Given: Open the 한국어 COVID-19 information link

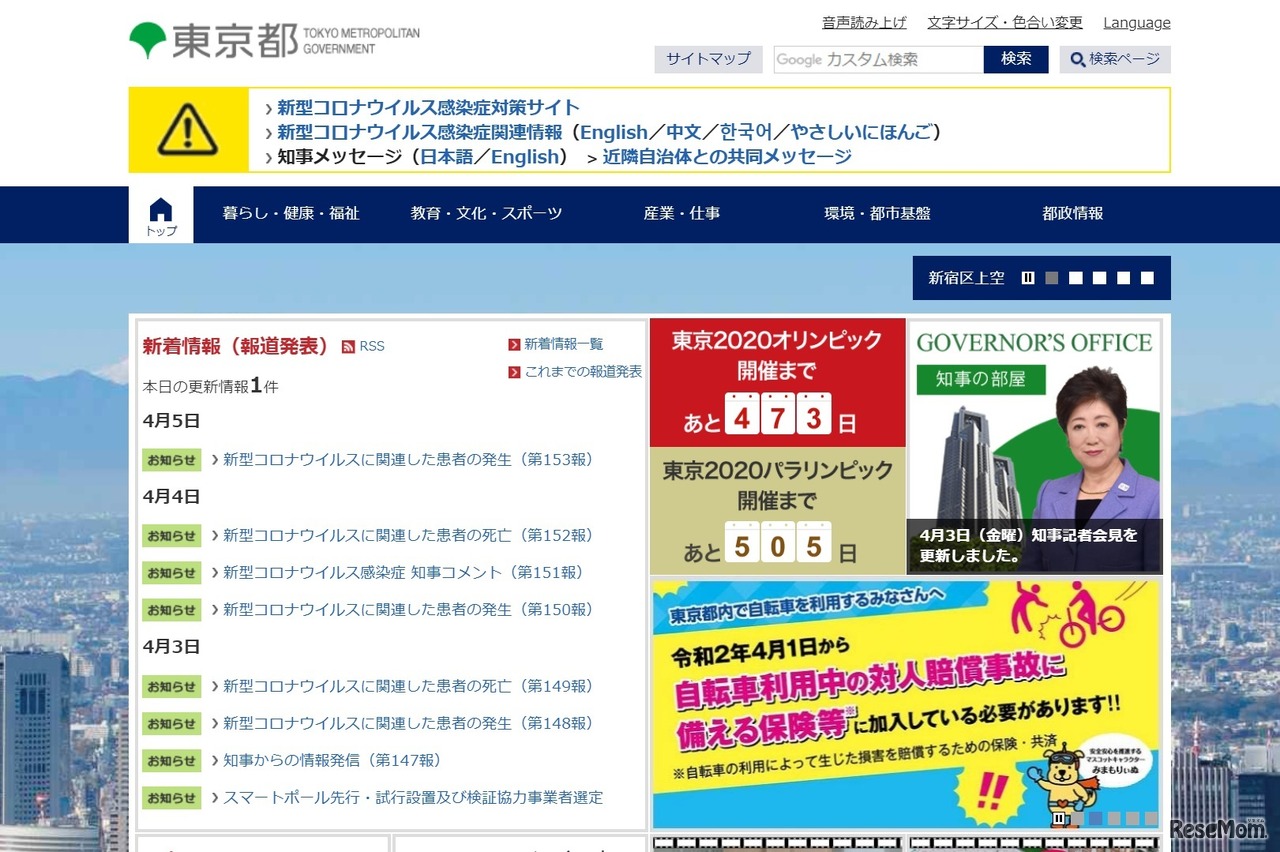Looking at the screenshot, I should tap(746, 132).
